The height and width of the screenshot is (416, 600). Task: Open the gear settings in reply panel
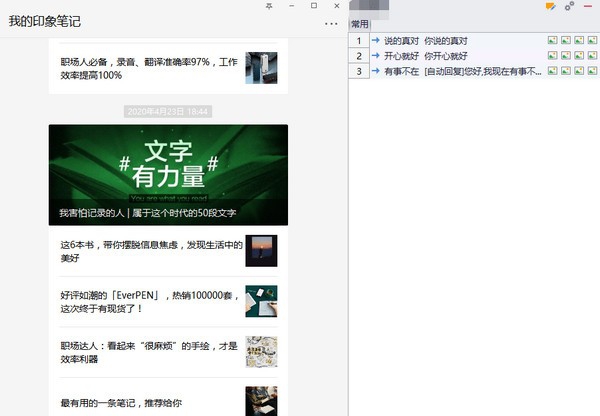pyautogui.click(x=569, y=6)
